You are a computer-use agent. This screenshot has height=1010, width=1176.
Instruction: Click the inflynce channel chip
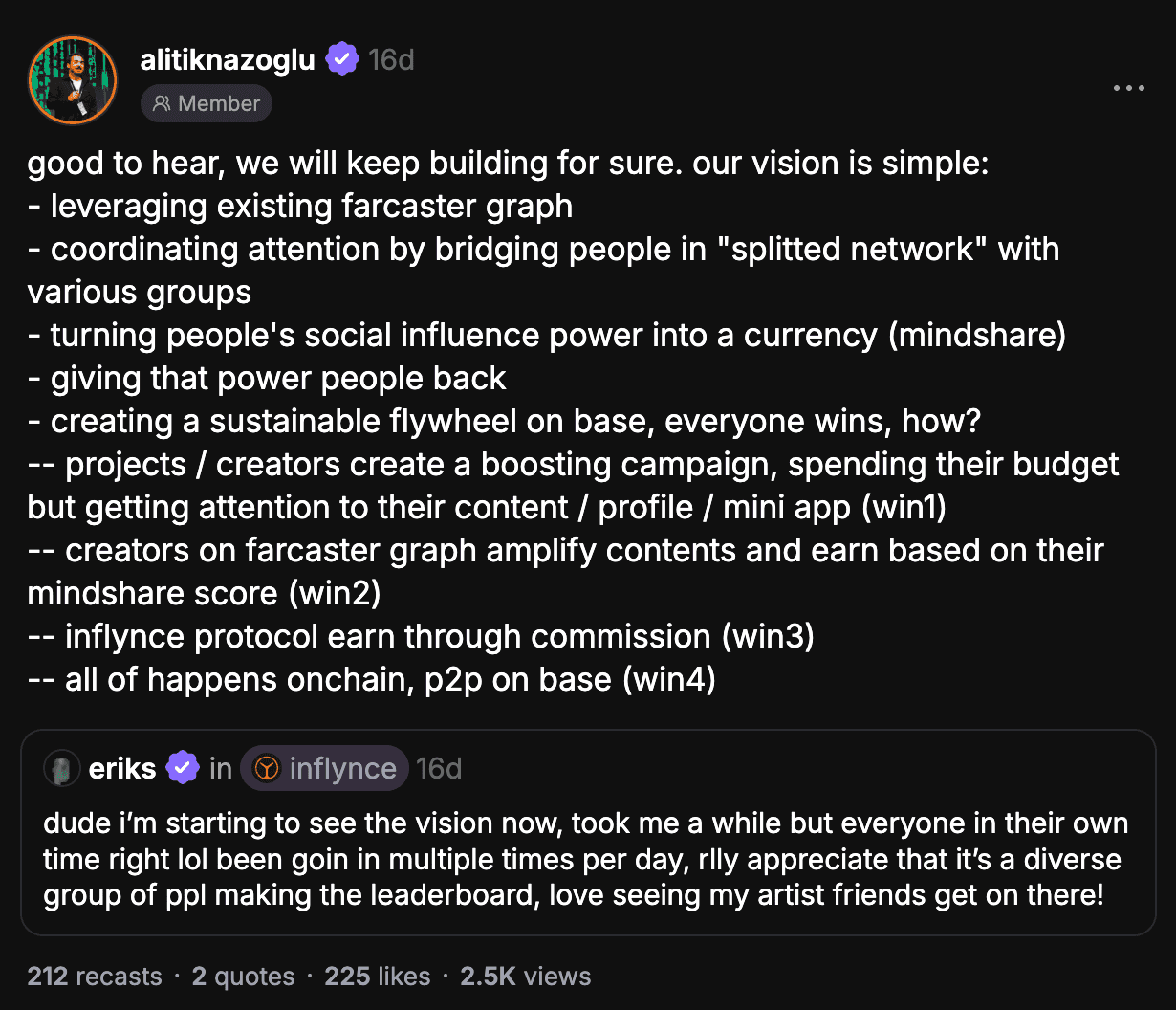(324, 767)
